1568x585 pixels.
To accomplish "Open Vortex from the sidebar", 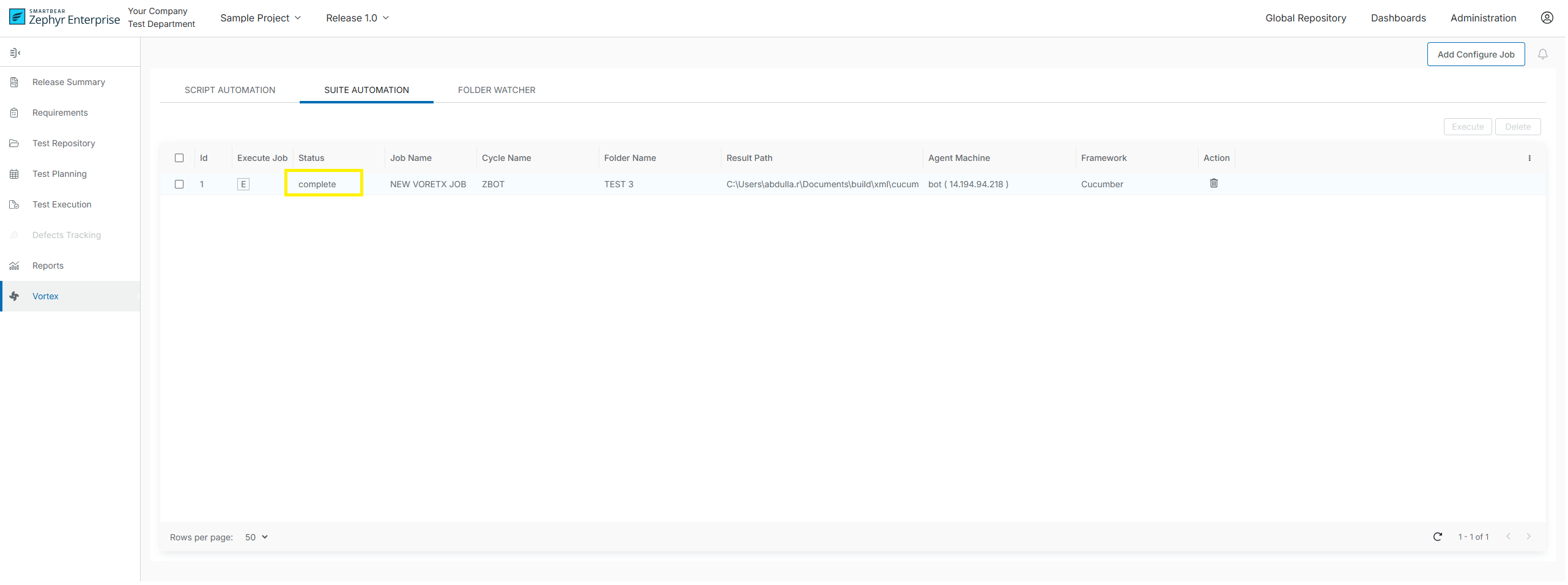I will tap(45, 296).
